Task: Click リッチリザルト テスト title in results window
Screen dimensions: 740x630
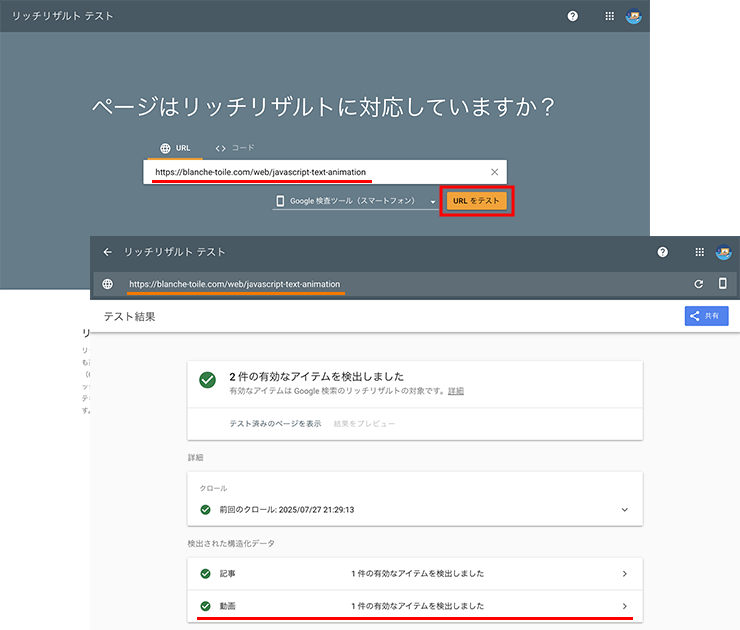Action: pyautogui.click(x=174, y=252)
